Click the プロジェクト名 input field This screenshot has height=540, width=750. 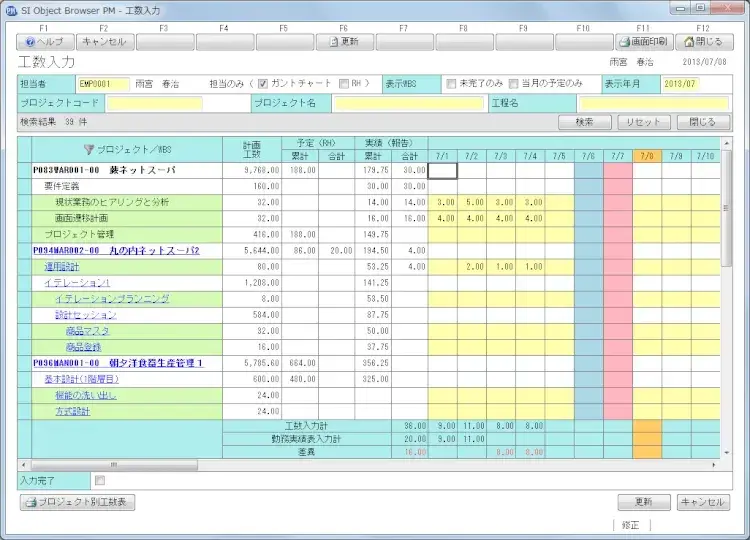point(408,103)
